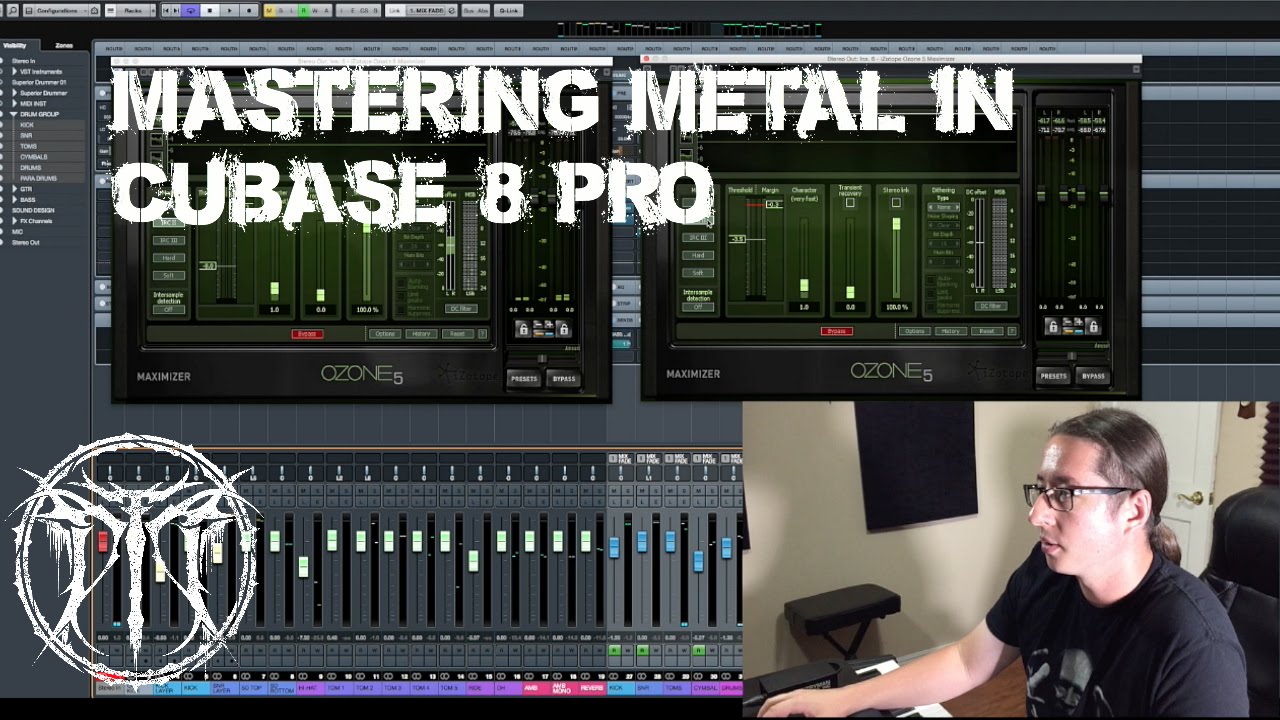
Task: Select Stereo Out in visibility list
Action: coord(26,243)
